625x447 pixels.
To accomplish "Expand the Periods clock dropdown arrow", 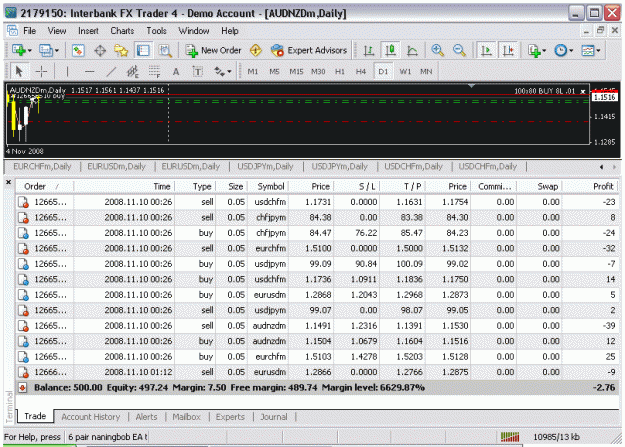I will 571,51.
